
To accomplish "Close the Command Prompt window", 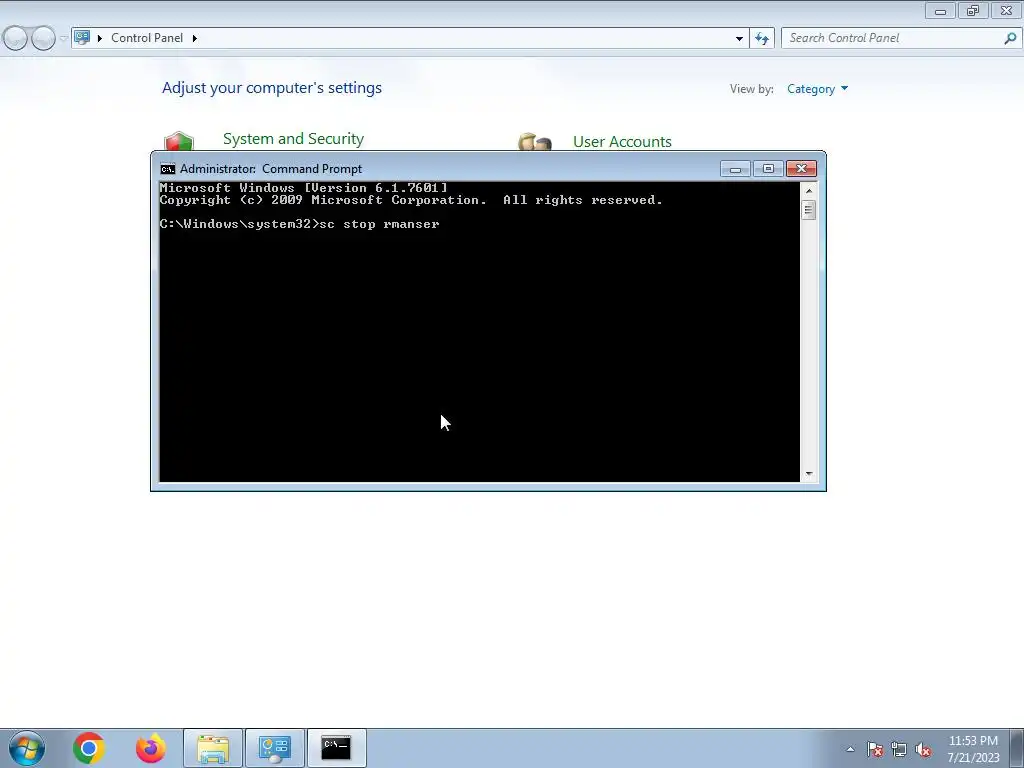I will tap(801, 169).
